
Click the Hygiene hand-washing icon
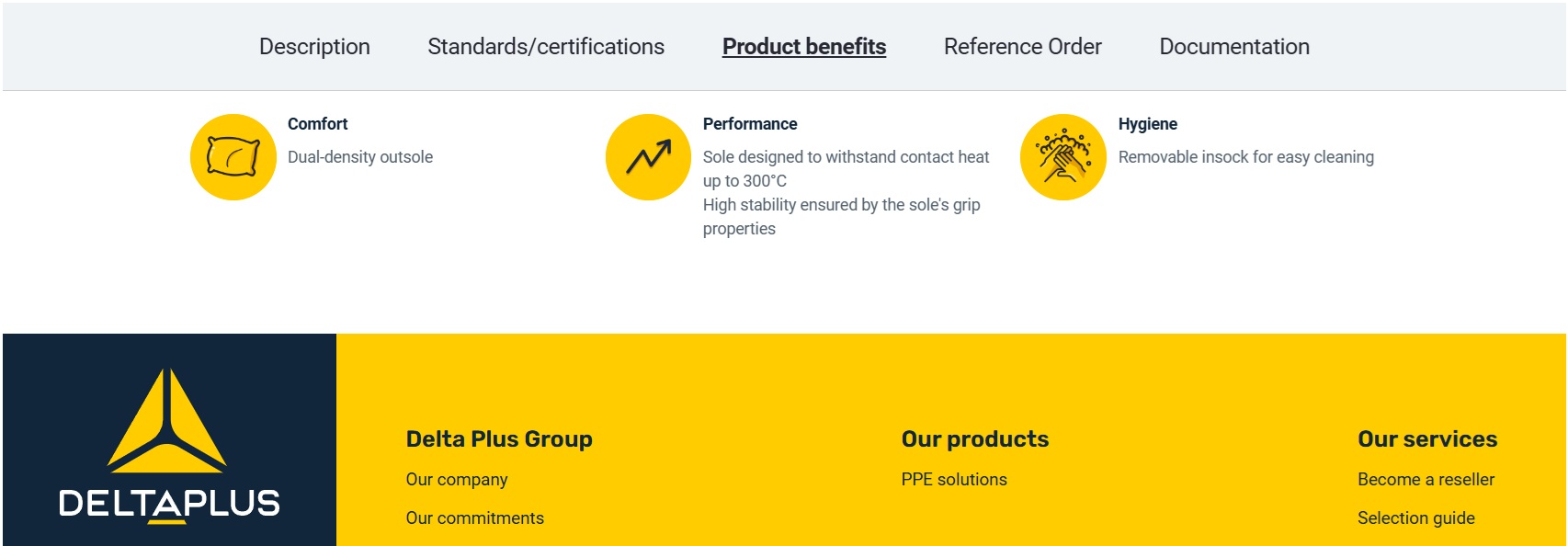tap(1063, 157)
